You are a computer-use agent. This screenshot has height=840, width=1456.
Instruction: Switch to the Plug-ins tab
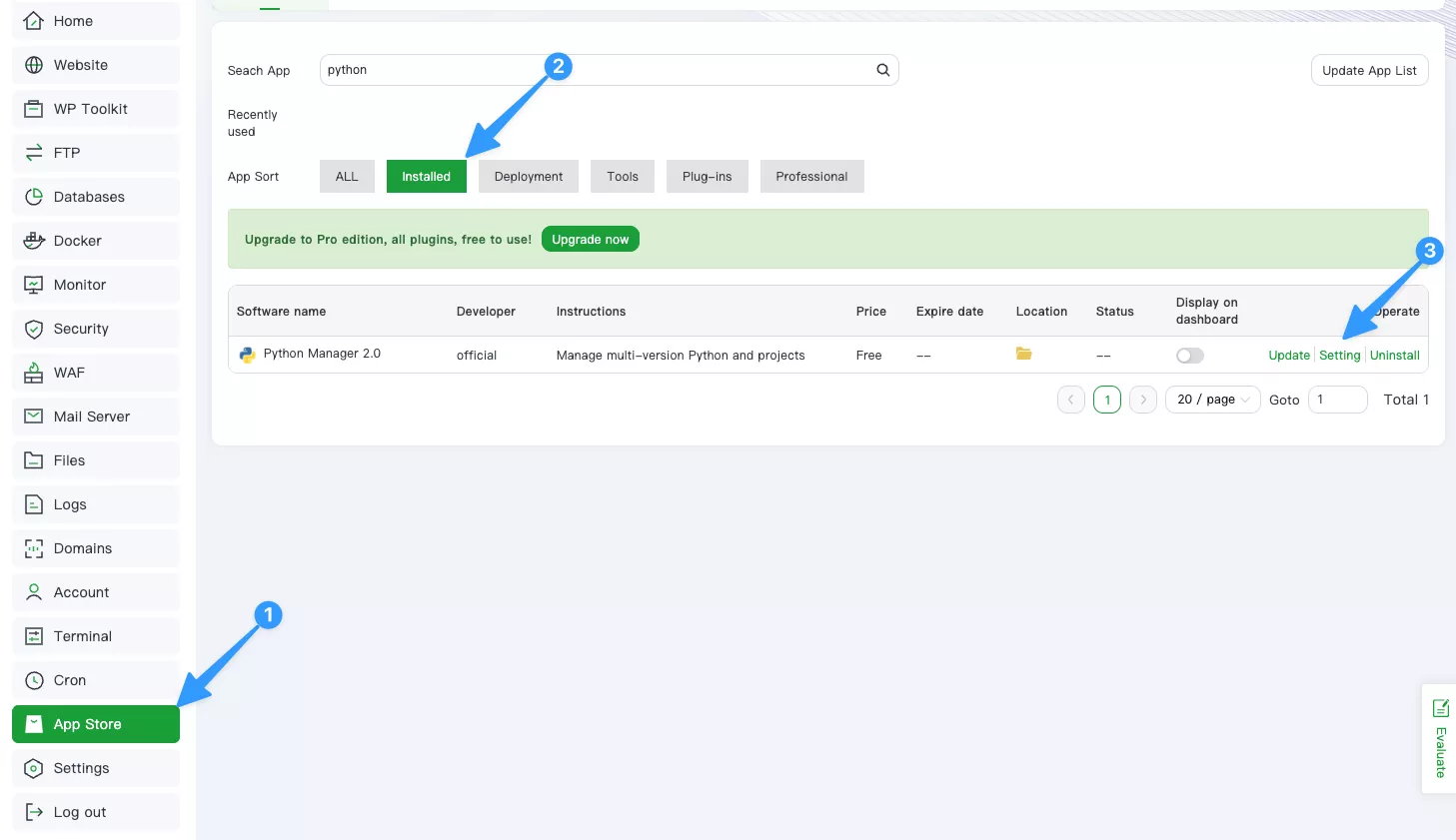(707, 176)
